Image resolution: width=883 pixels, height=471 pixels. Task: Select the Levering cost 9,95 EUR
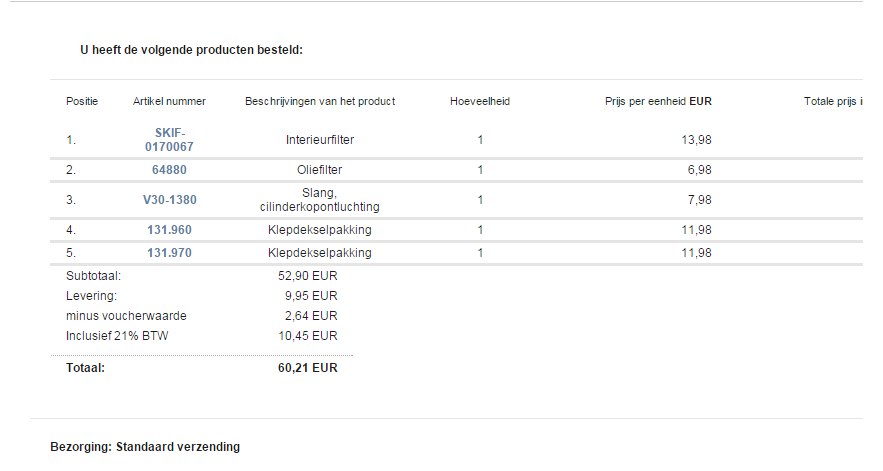tap(311, 296)
